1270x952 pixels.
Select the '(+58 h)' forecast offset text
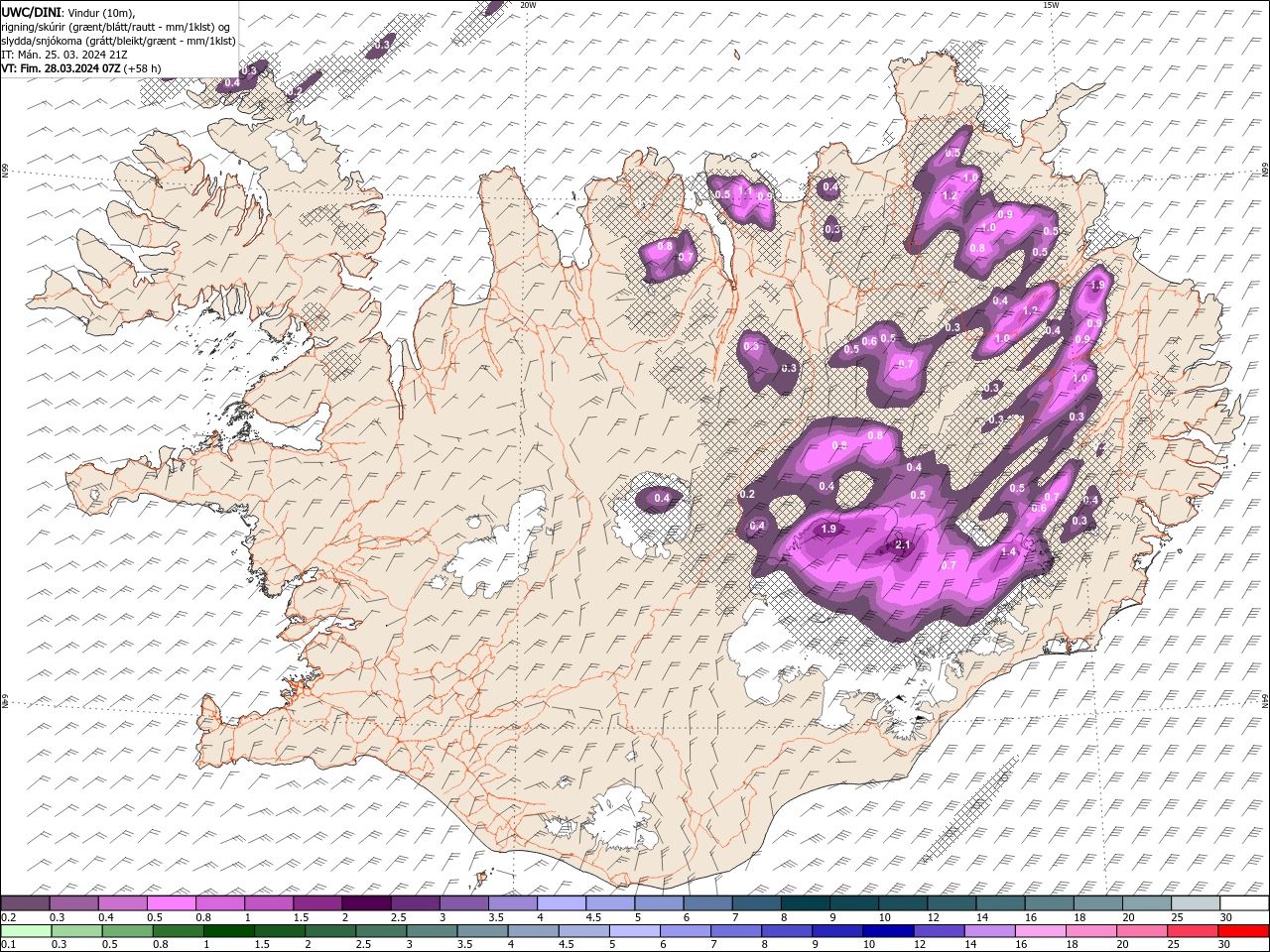tap(143, 68)
